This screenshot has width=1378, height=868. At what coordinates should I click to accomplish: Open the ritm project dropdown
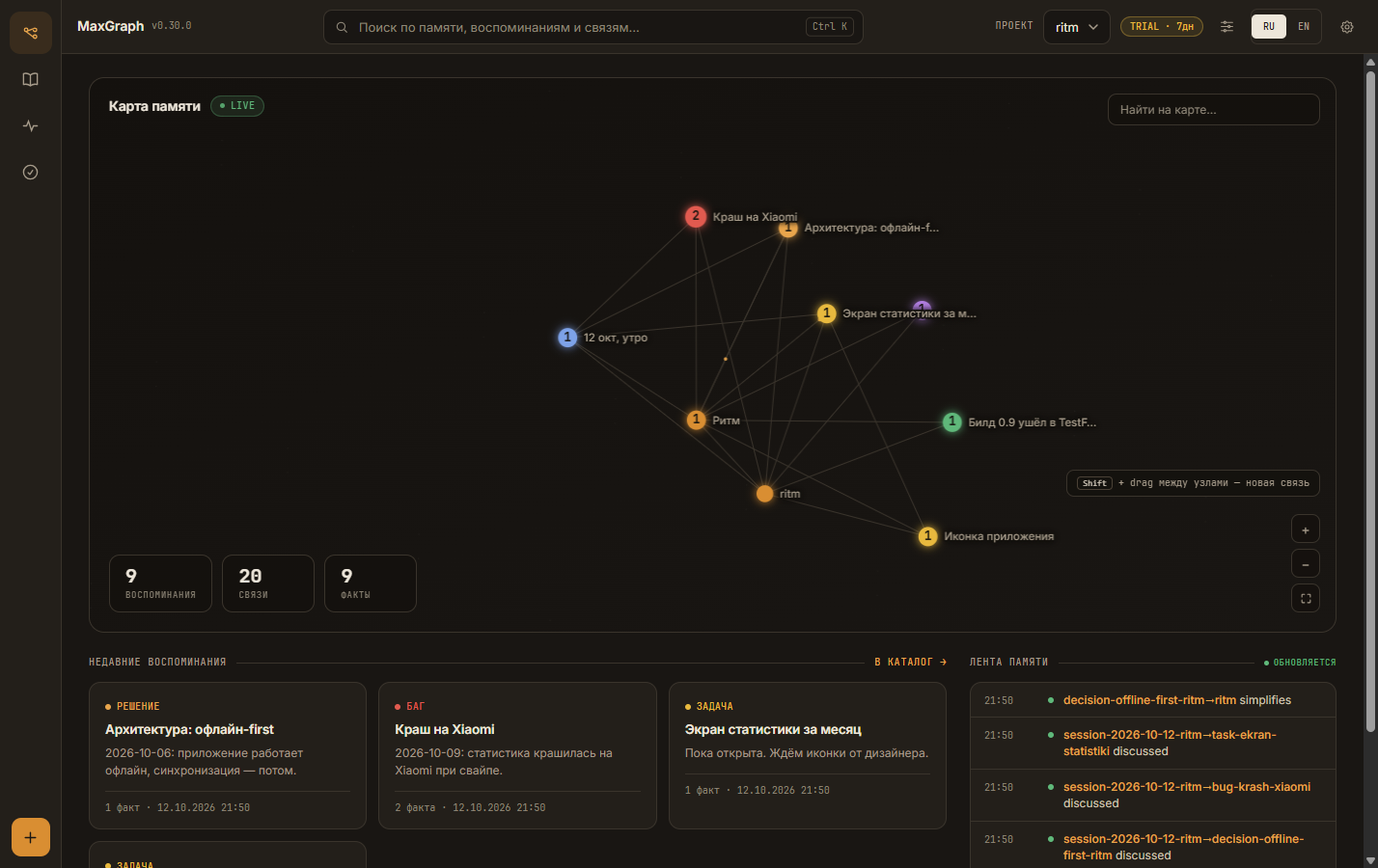tap(1076, 27)
